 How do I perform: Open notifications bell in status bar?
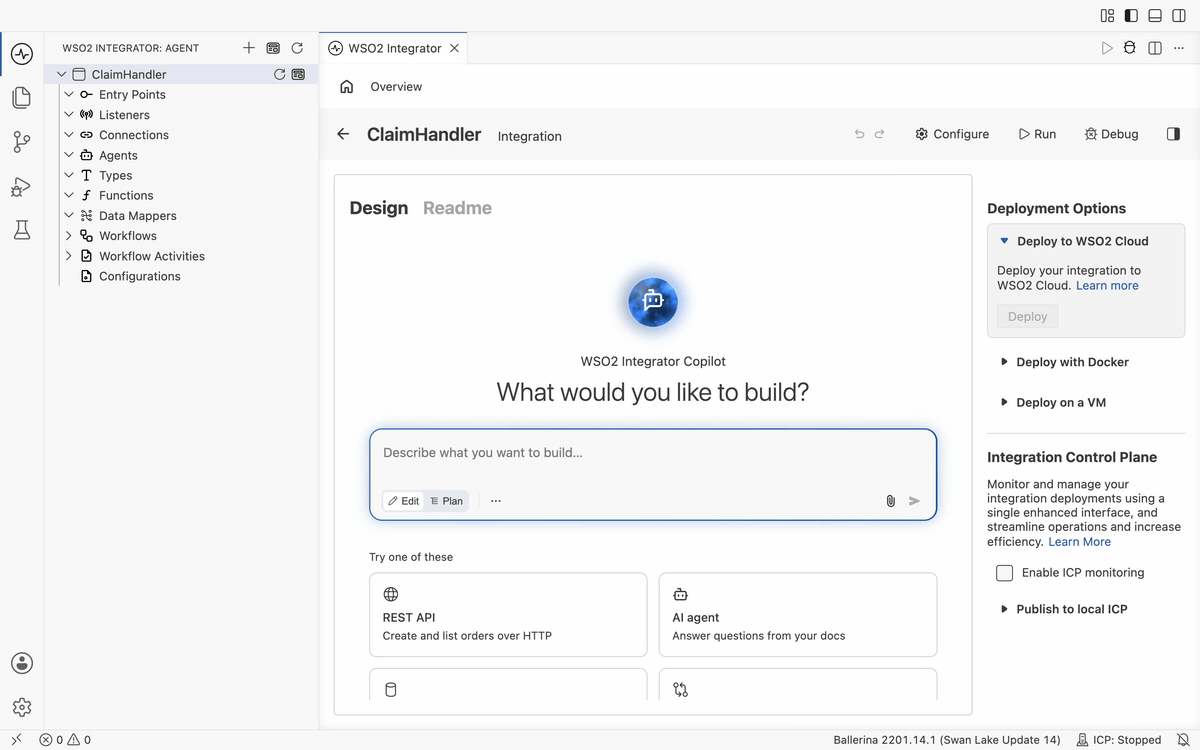pos(1183,740)
